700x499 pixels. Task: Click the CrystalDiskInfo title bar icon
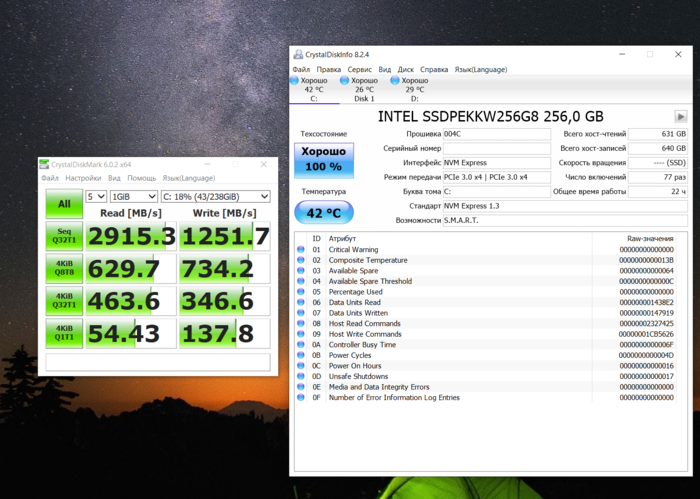[298, 54]
